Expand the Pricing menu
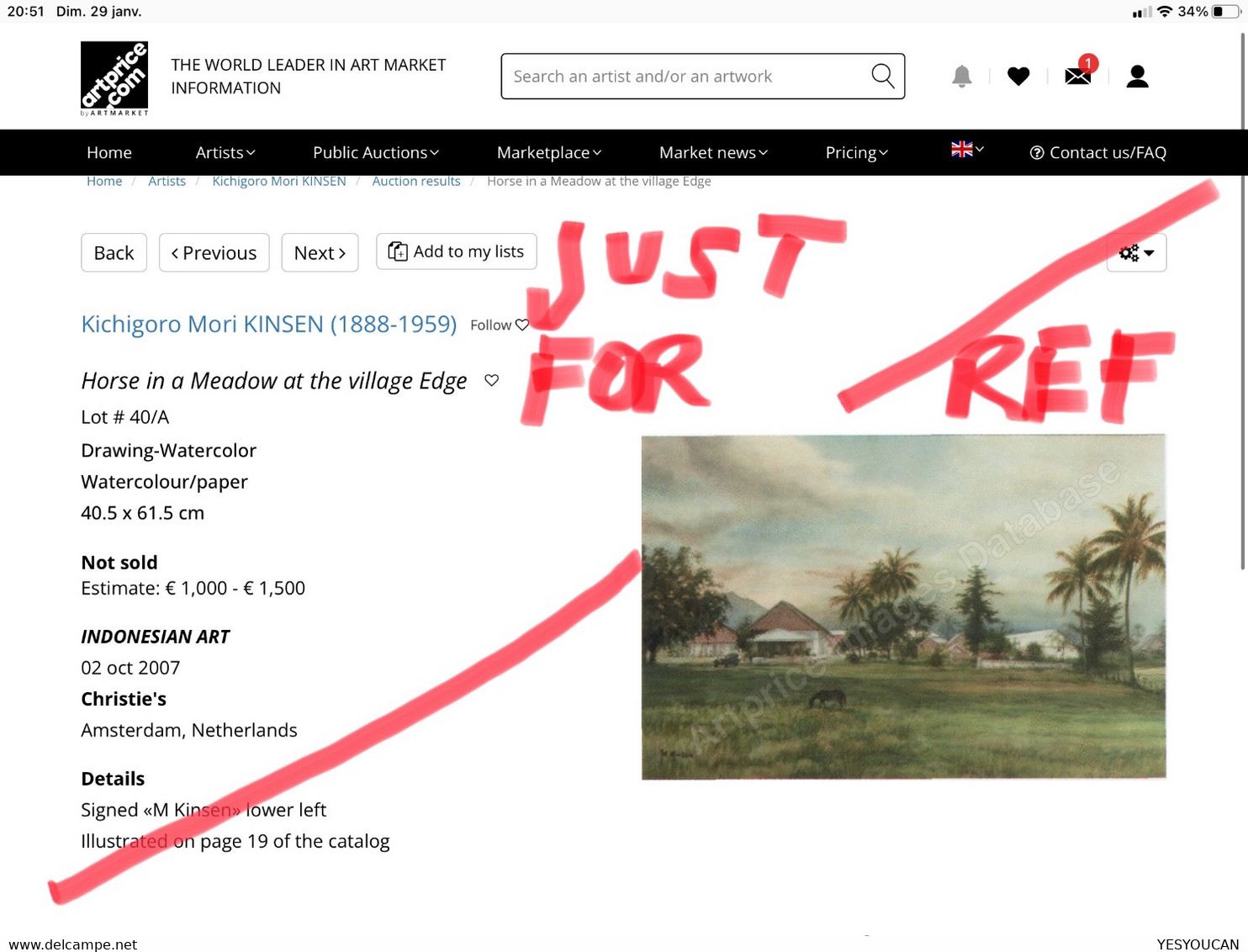The image size is (1248, 952). pos(856,152)
